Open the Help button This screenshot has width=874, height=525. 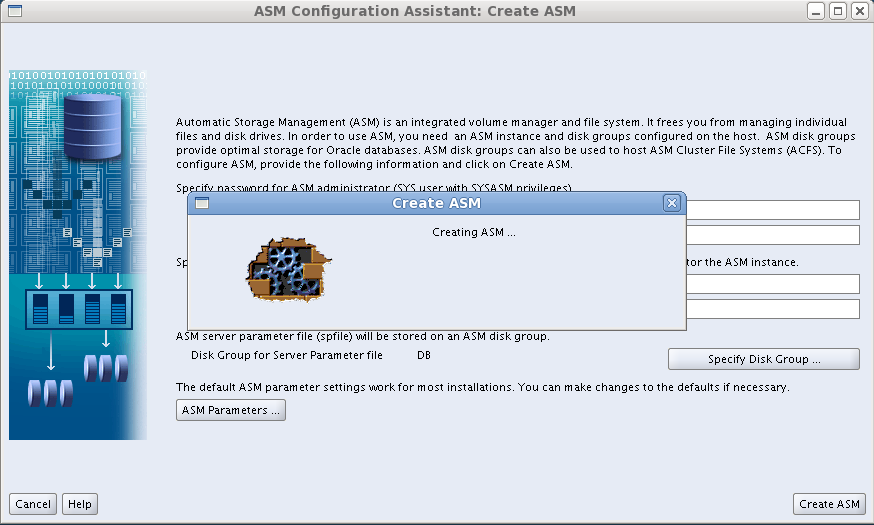coord(80,504)
